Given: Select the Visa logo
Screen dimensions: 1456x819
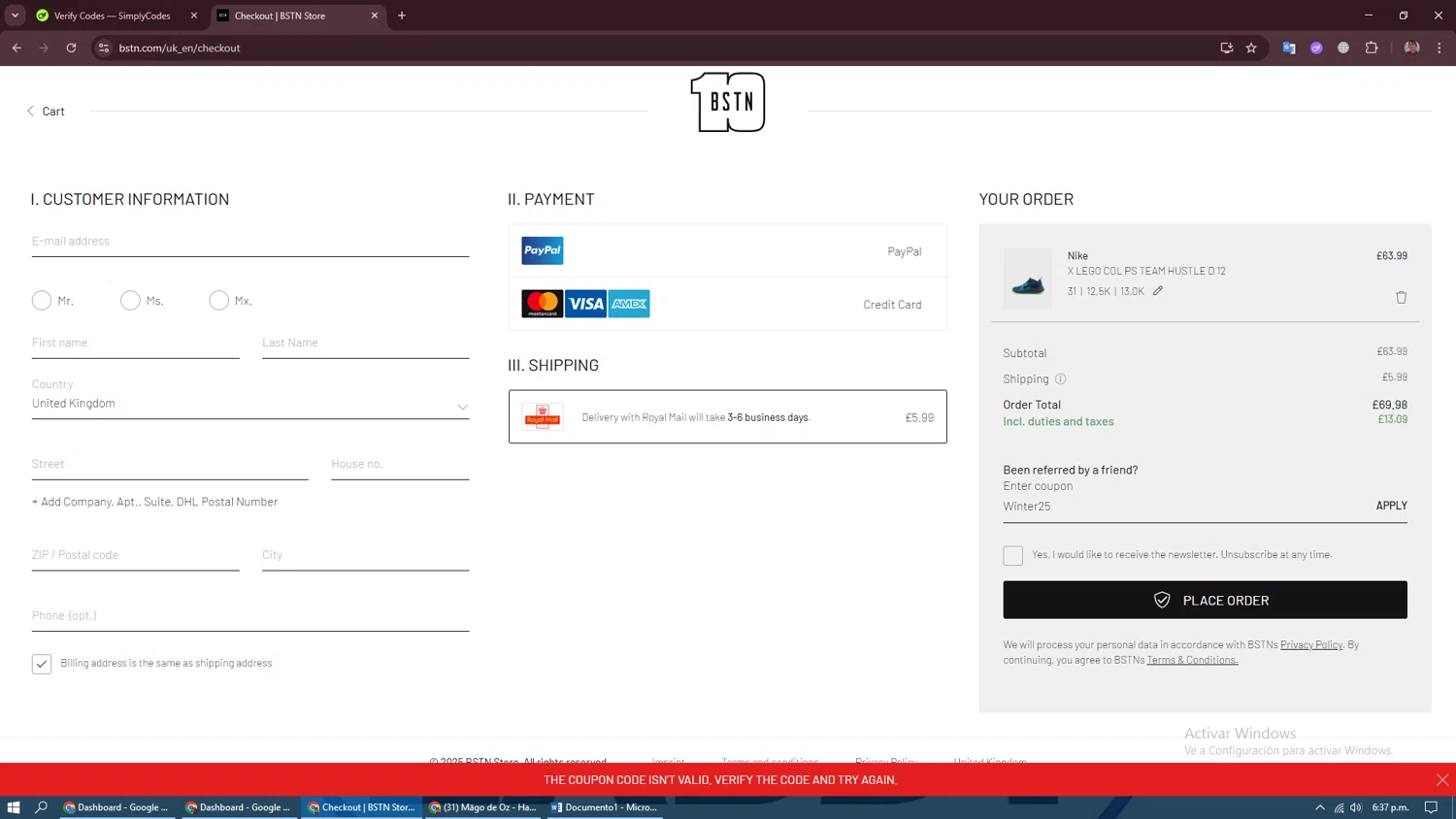Looking at the screenshot, I should click(586, 304).
